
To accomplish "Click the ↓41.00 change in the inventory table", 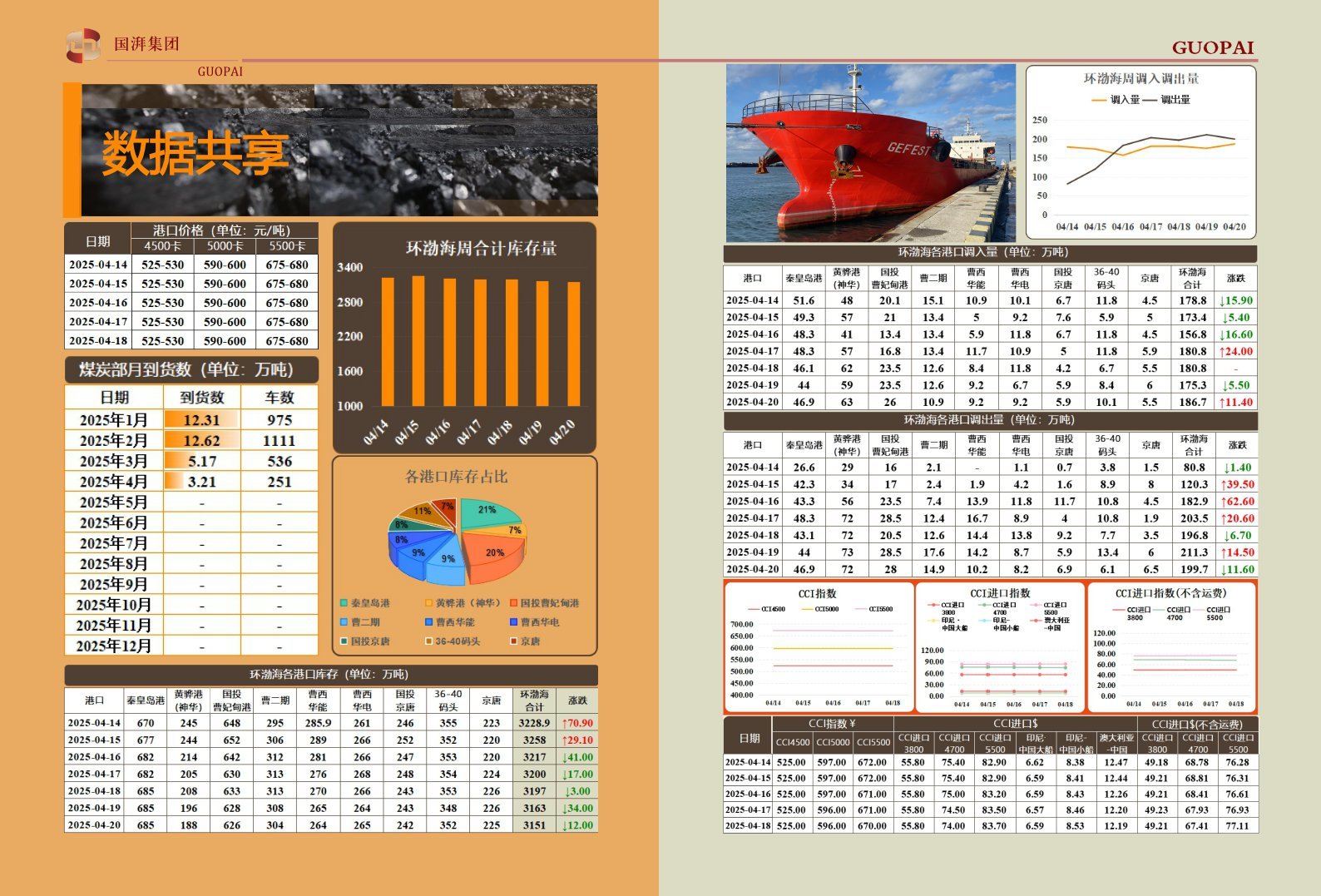I will click(x=577, y=757).
